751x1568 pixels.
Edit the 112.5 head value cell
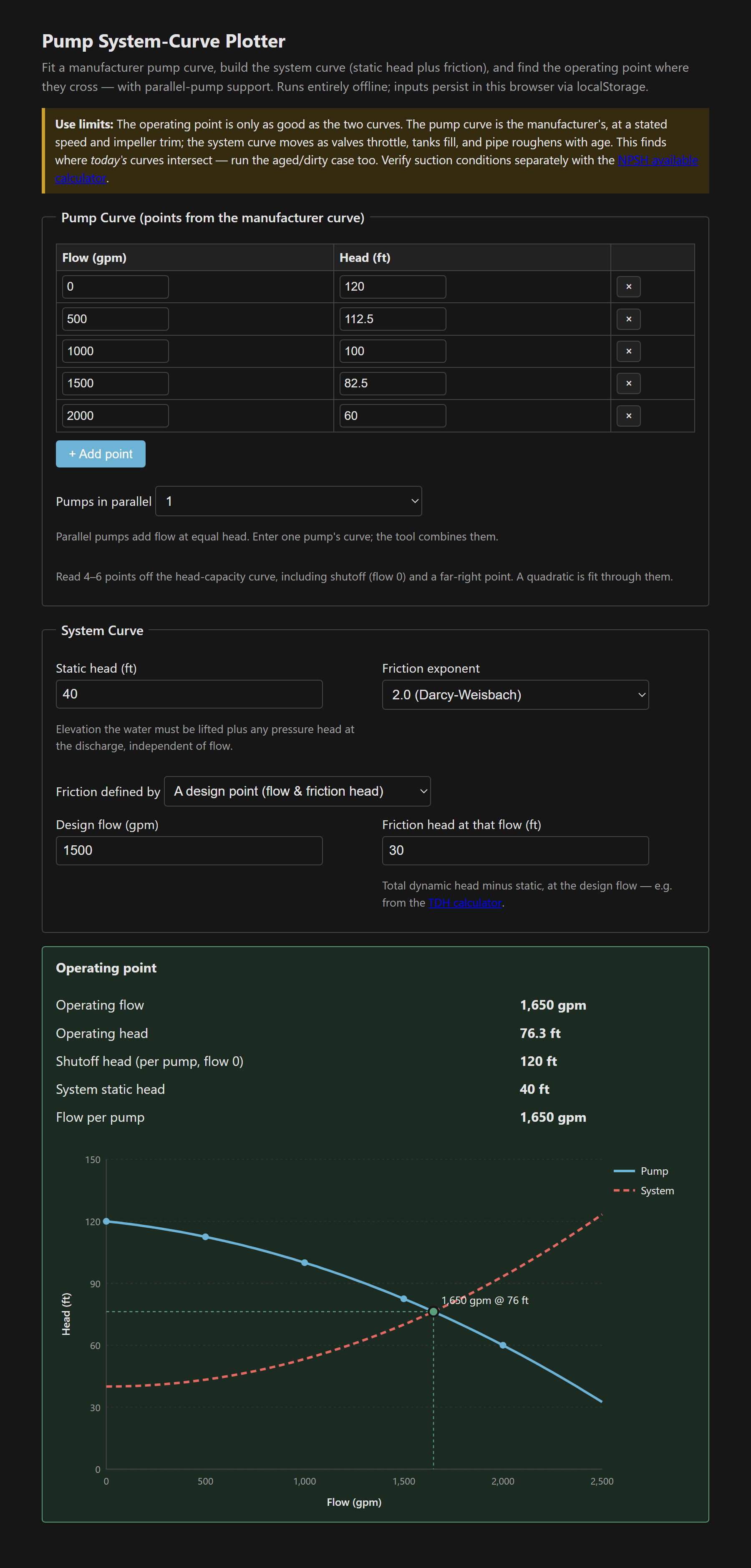coord(392,319)
